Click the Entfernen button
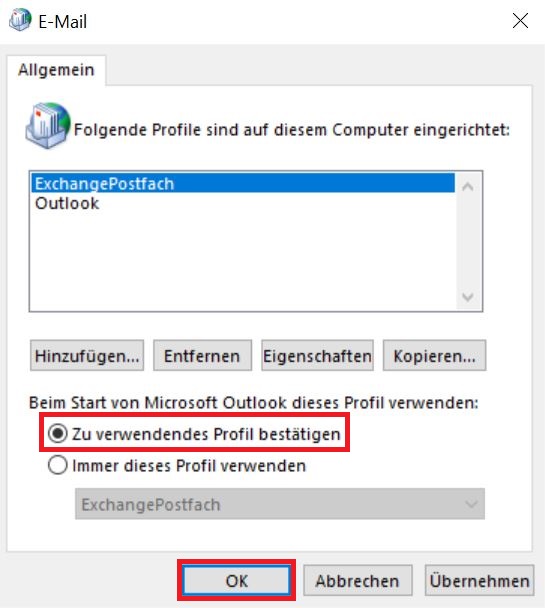 (202, 356)
